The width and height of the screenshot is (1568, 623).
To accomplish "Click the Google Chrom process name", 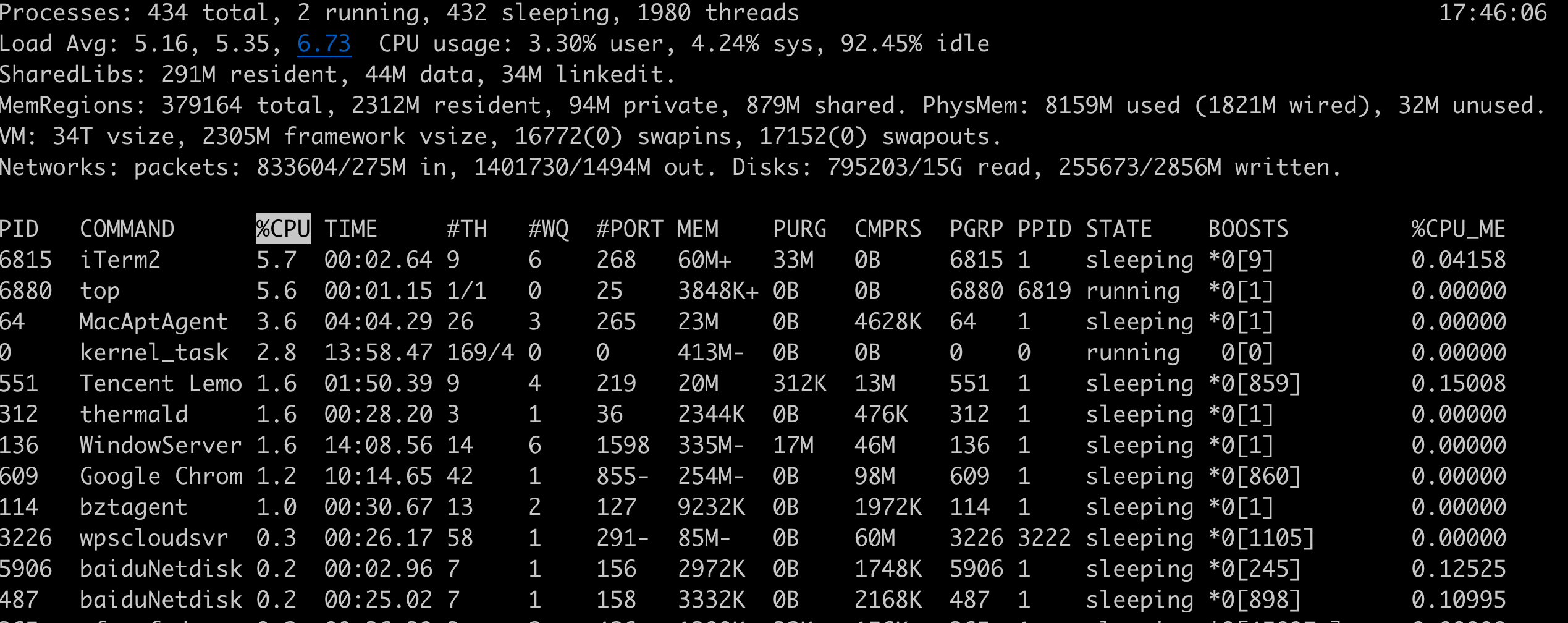I will point(161,477).
